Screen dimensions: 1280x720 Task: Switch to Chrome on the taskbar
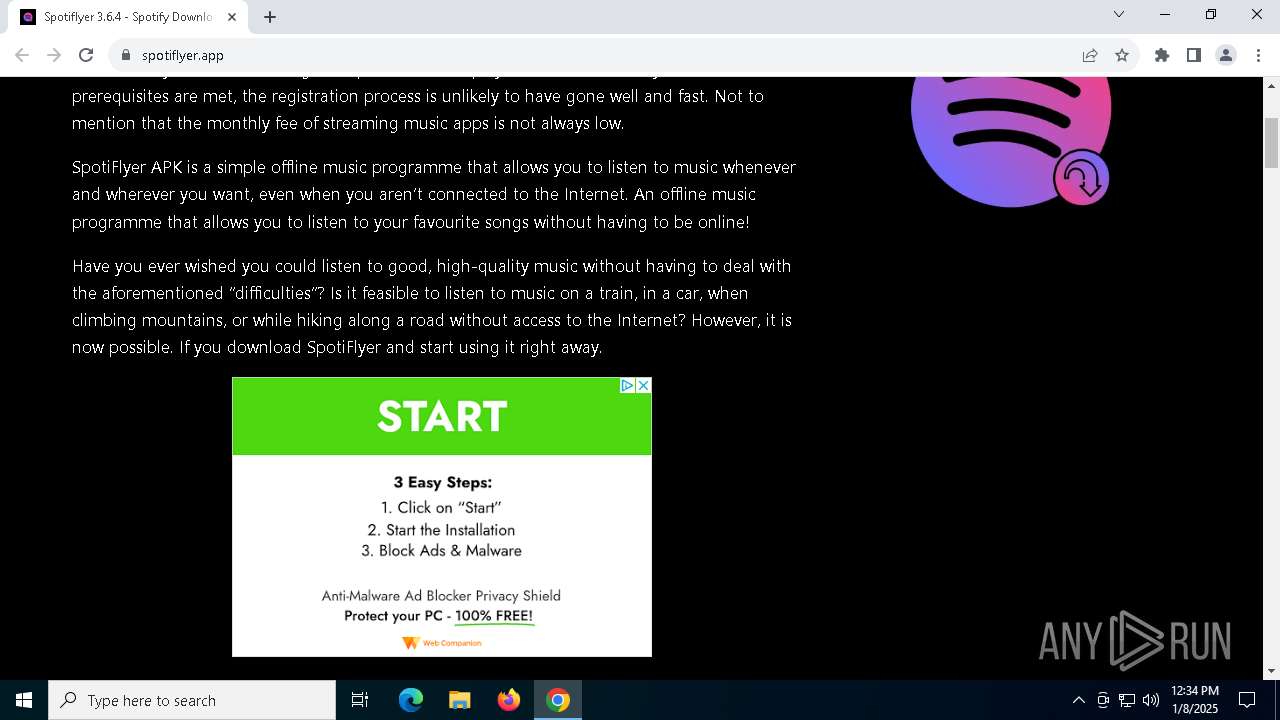pyautogui.click(x=558, y=700)
